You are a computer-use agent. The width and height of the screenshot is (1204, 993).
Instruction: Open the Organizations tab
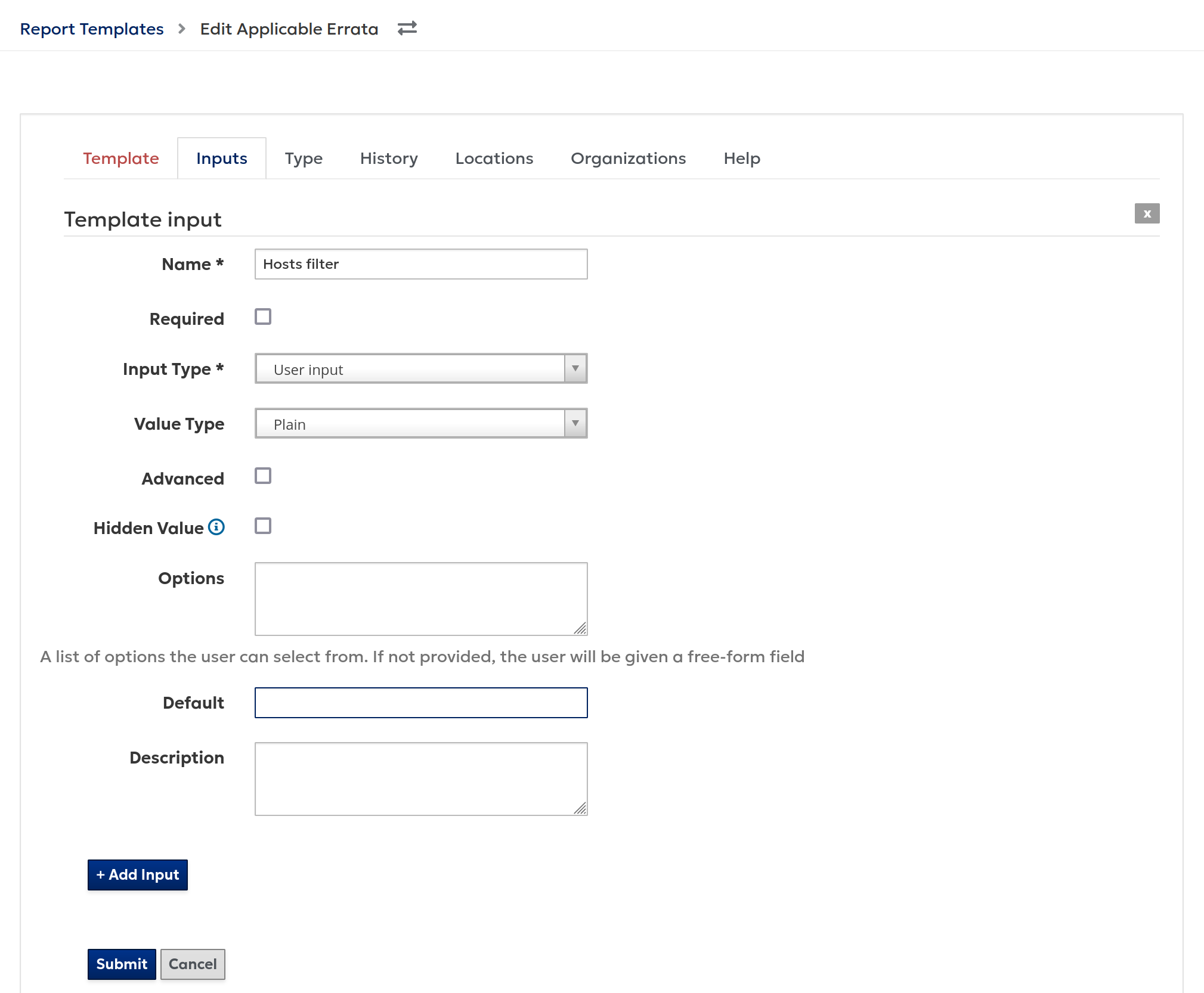tap(628, 158)
